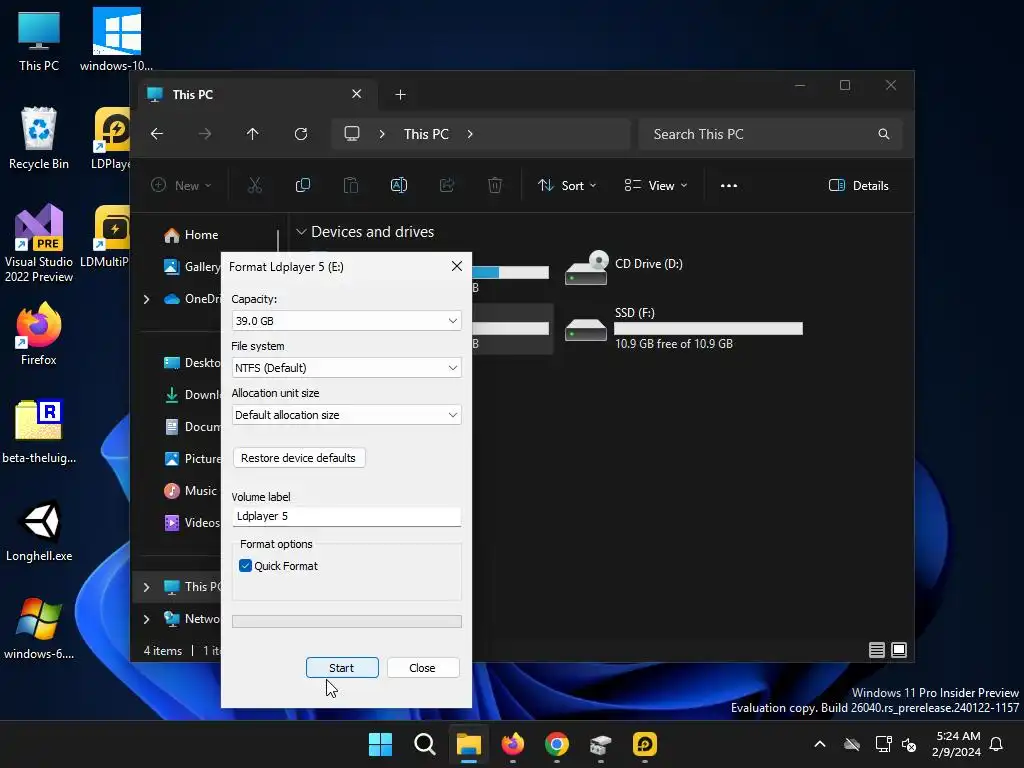Click the Volume label input field

coord(346,516)
